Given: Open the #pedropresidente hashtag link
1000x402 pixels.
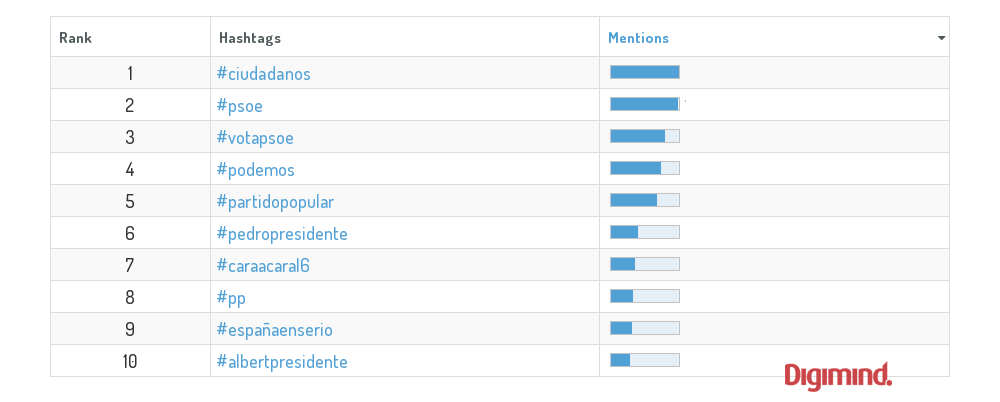Looking at the screenshot, I should coord(282,234).
